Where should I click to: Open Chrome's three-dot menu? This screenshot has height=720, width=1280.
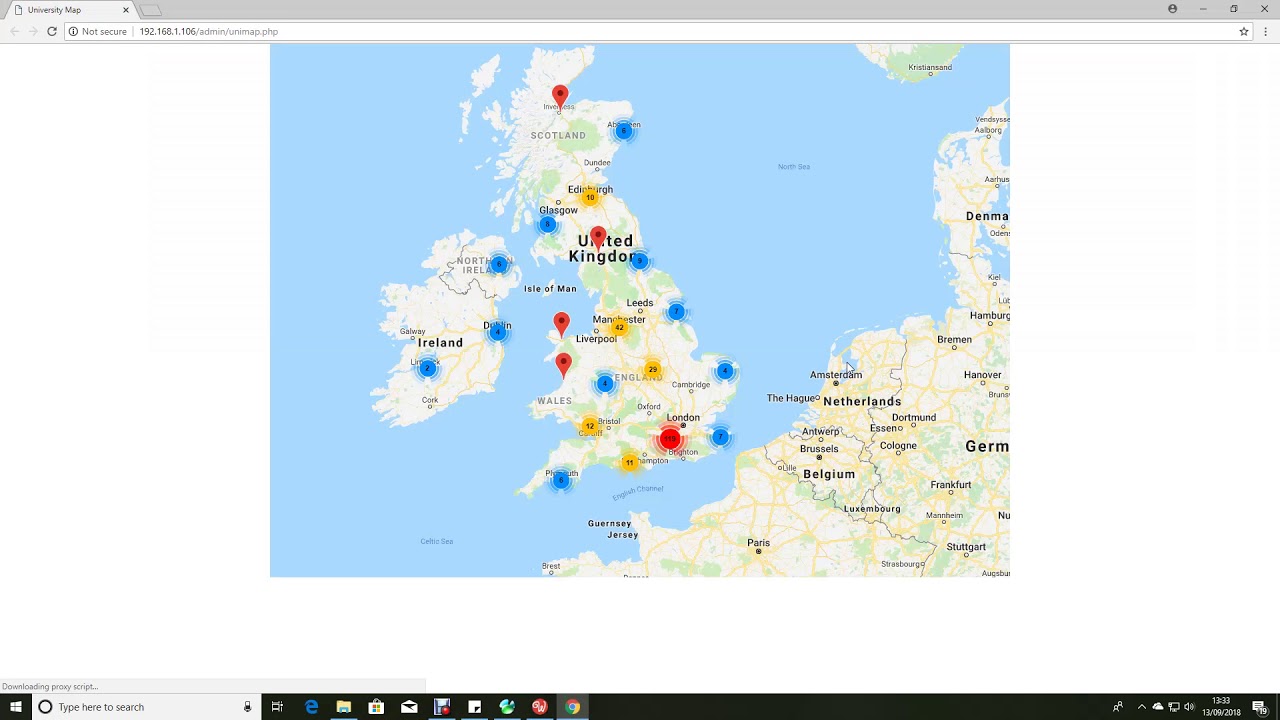(1265, 31)
